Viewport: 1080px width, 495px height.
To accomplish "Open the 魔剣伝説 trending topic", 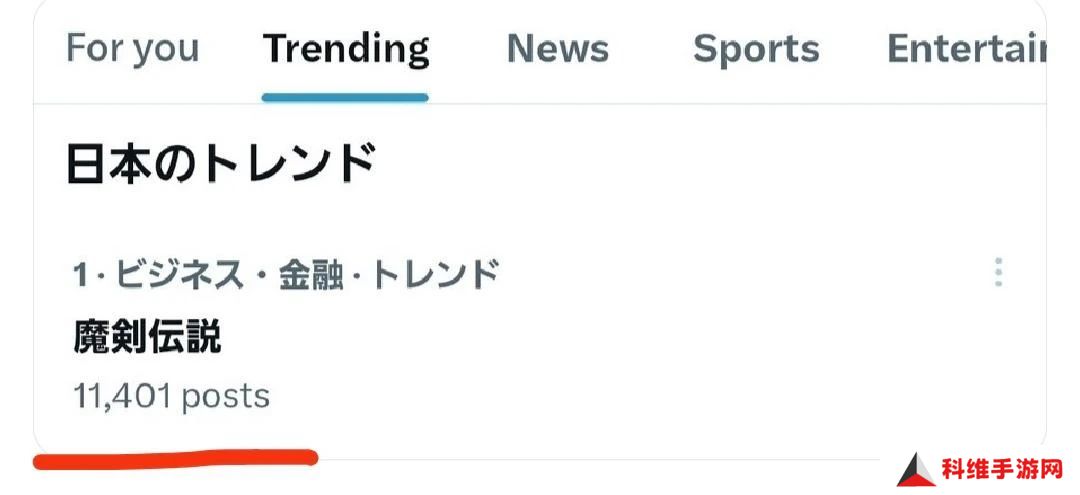I will coord(147,338).
